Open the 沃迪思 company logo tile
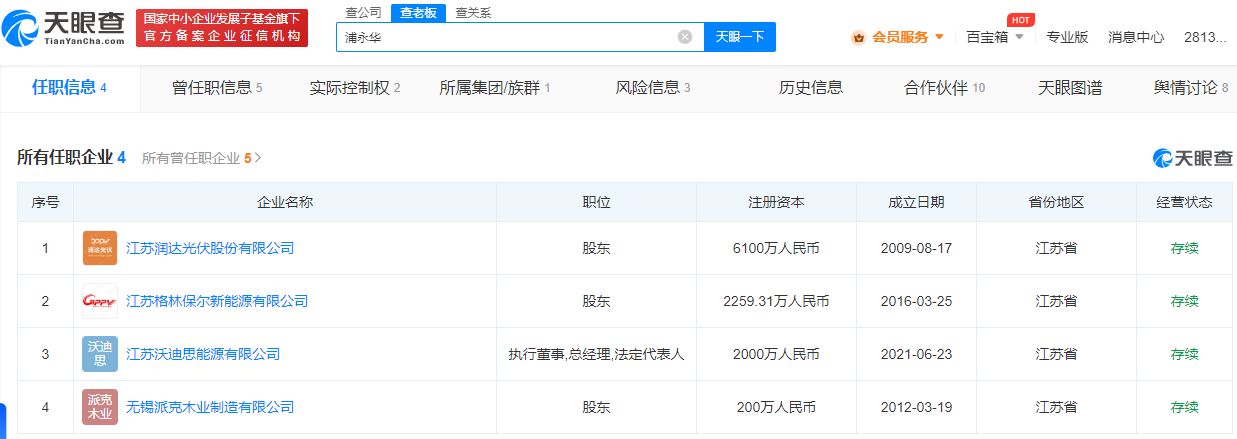1237x439 pixels. pos(99,354)
